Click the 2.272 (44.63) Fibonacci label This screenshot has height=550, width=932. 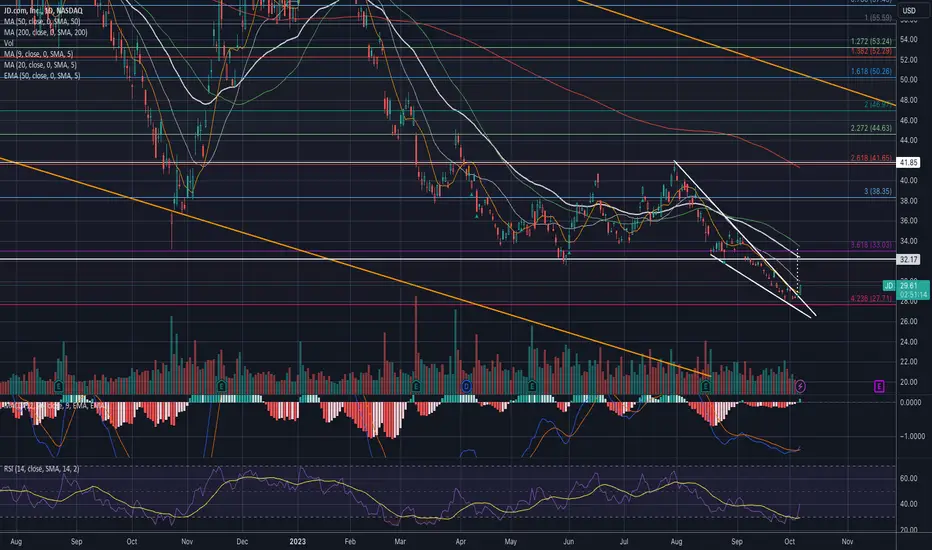871,128
